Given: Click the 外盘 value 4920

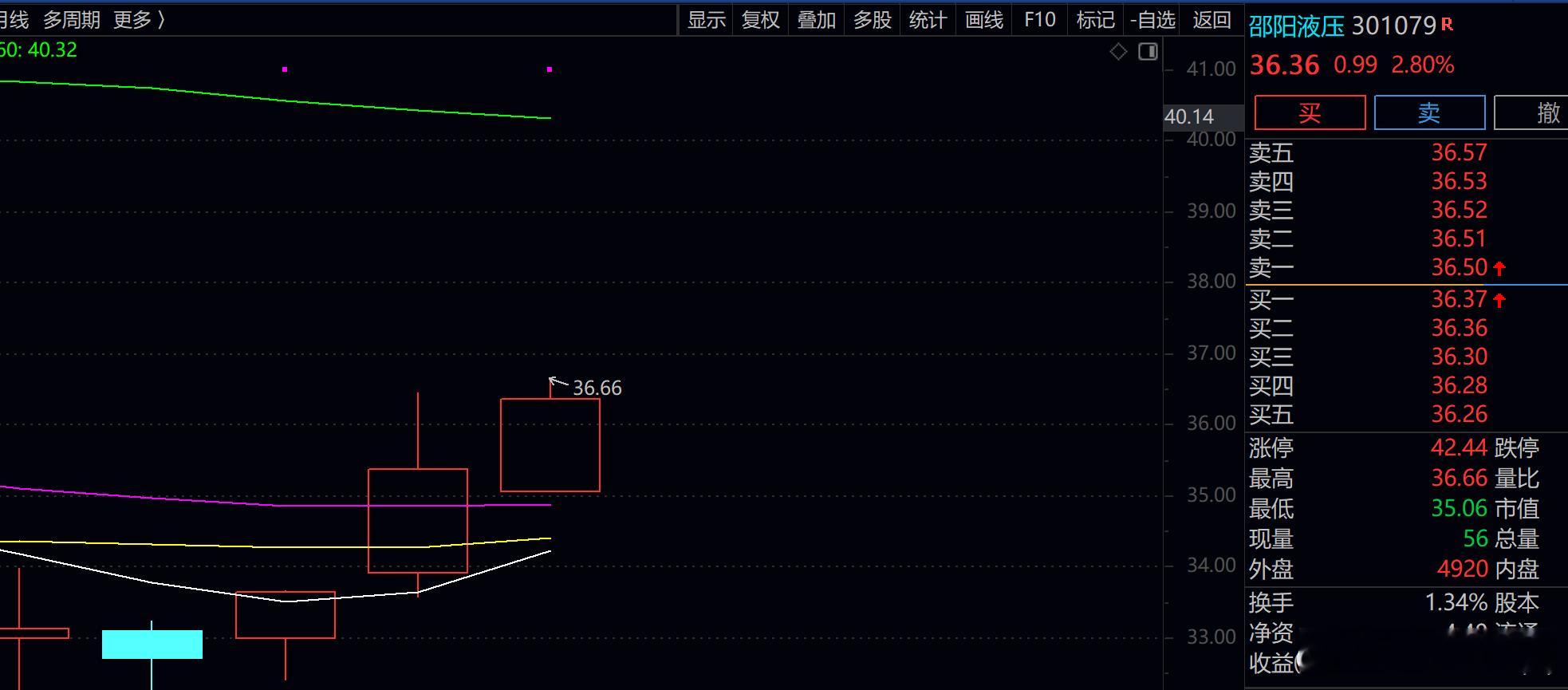Looking at the screenshot, I should (1462, 569).
